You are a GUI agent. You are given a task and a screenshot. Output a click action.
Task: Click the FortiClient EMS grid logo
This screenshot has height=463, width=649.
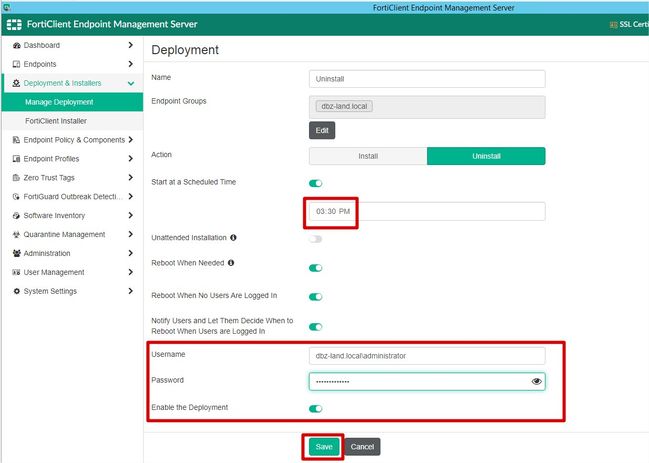[14, 24]
